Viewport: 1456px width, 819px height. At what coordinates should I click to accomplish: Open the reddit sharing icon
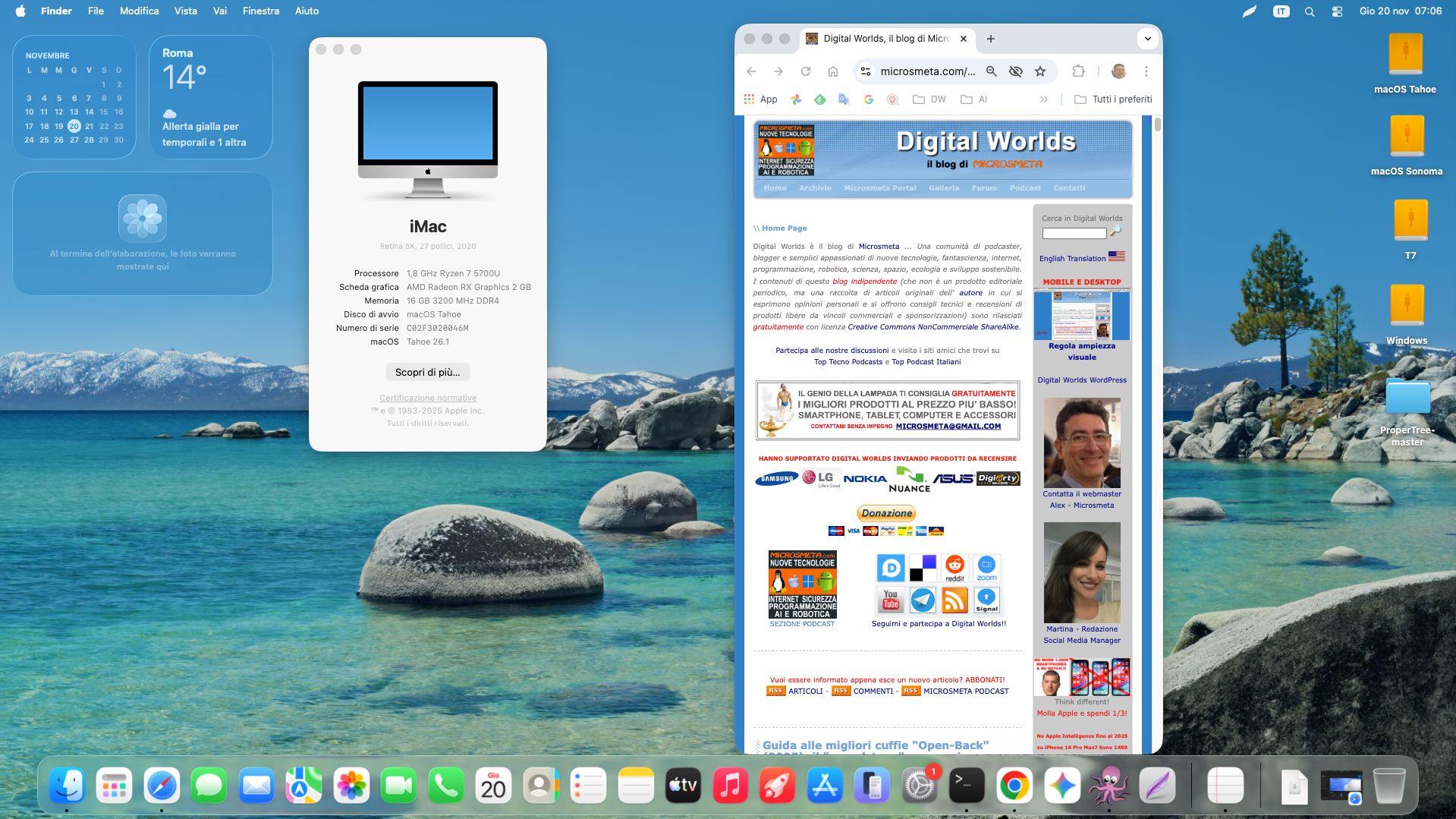(x=954, y=568)
